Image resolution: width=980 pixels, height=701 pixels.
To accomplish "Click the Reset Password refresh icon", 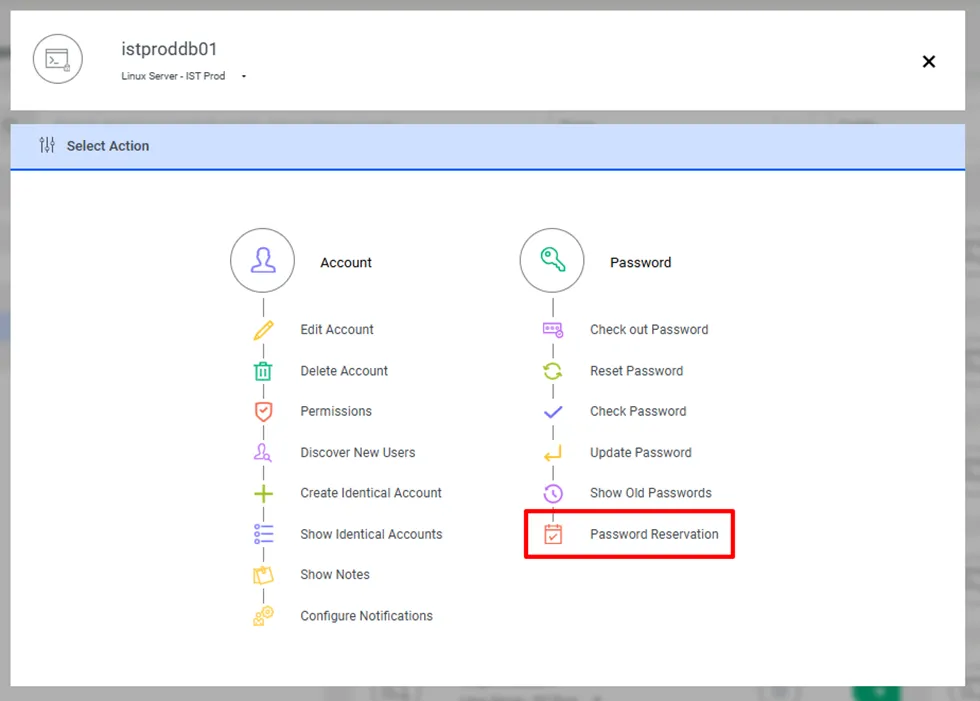I will point(552,371).
